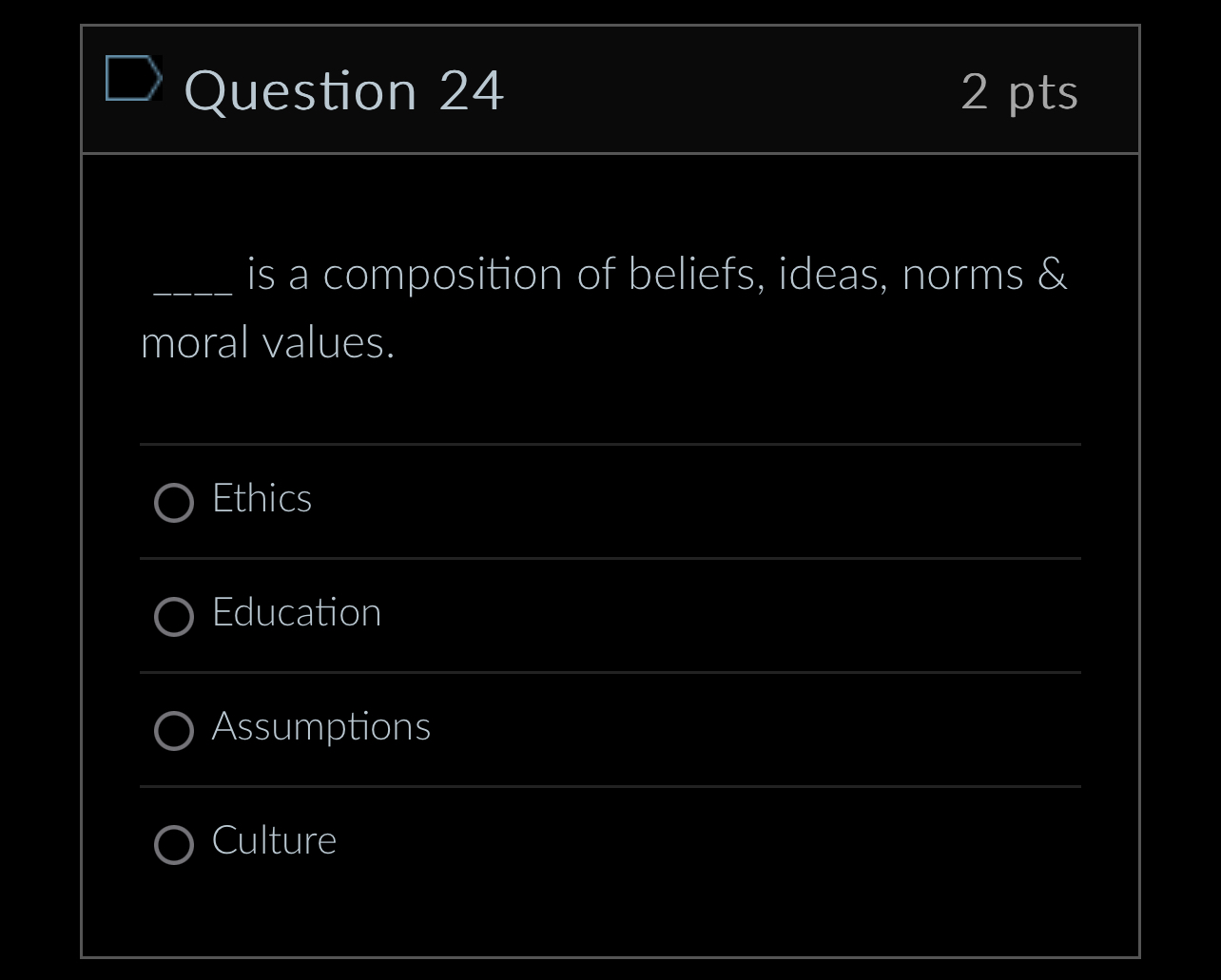Viewport: 1221px width, 980px height.
Task: Select the Education radio button
Action: point(173,617)
